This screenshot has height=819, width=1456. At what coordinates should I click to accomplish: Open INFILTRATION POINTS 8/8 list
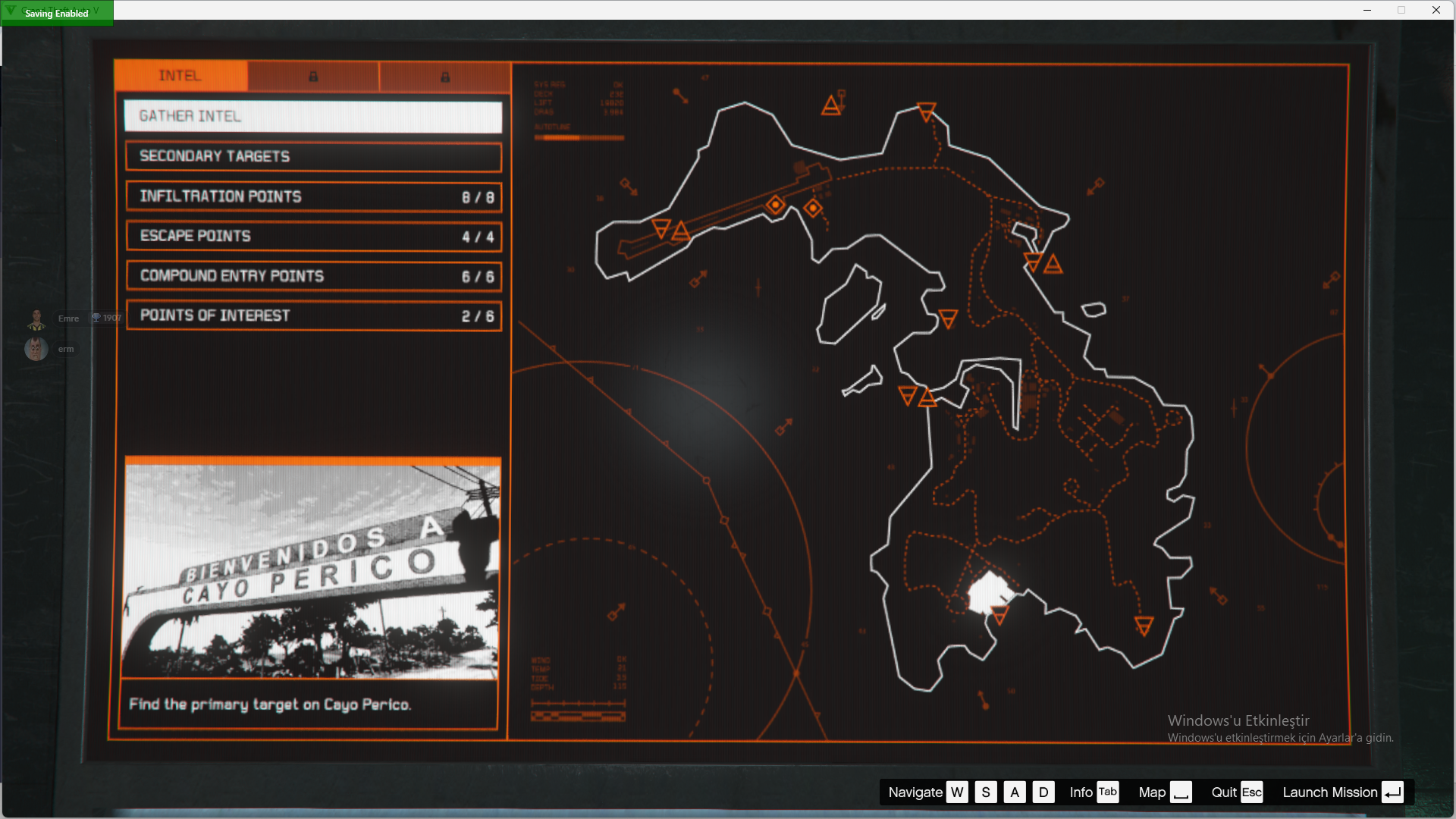pos(313,197)
